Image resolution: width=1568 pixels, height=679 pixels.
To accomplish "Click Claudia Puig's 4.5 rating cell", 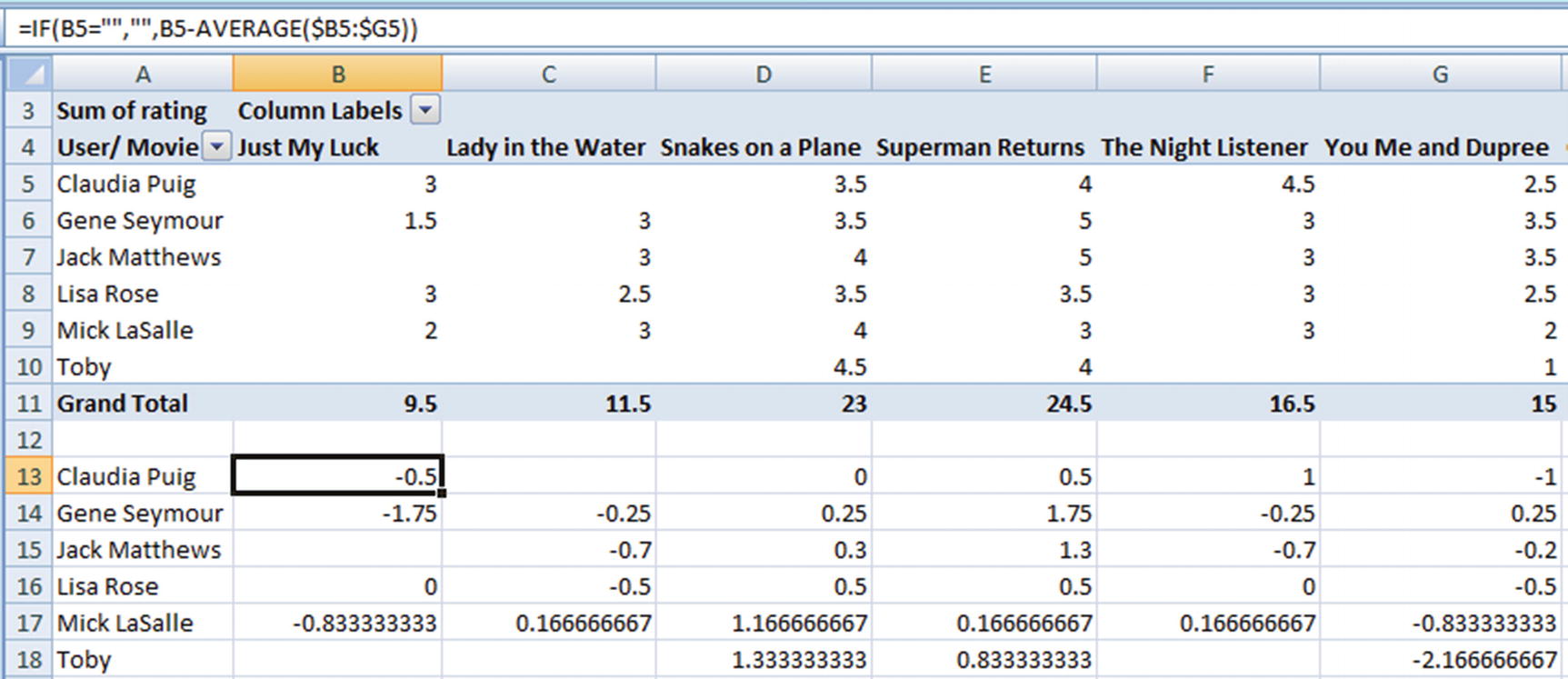I will click(x=1207, y=185).
